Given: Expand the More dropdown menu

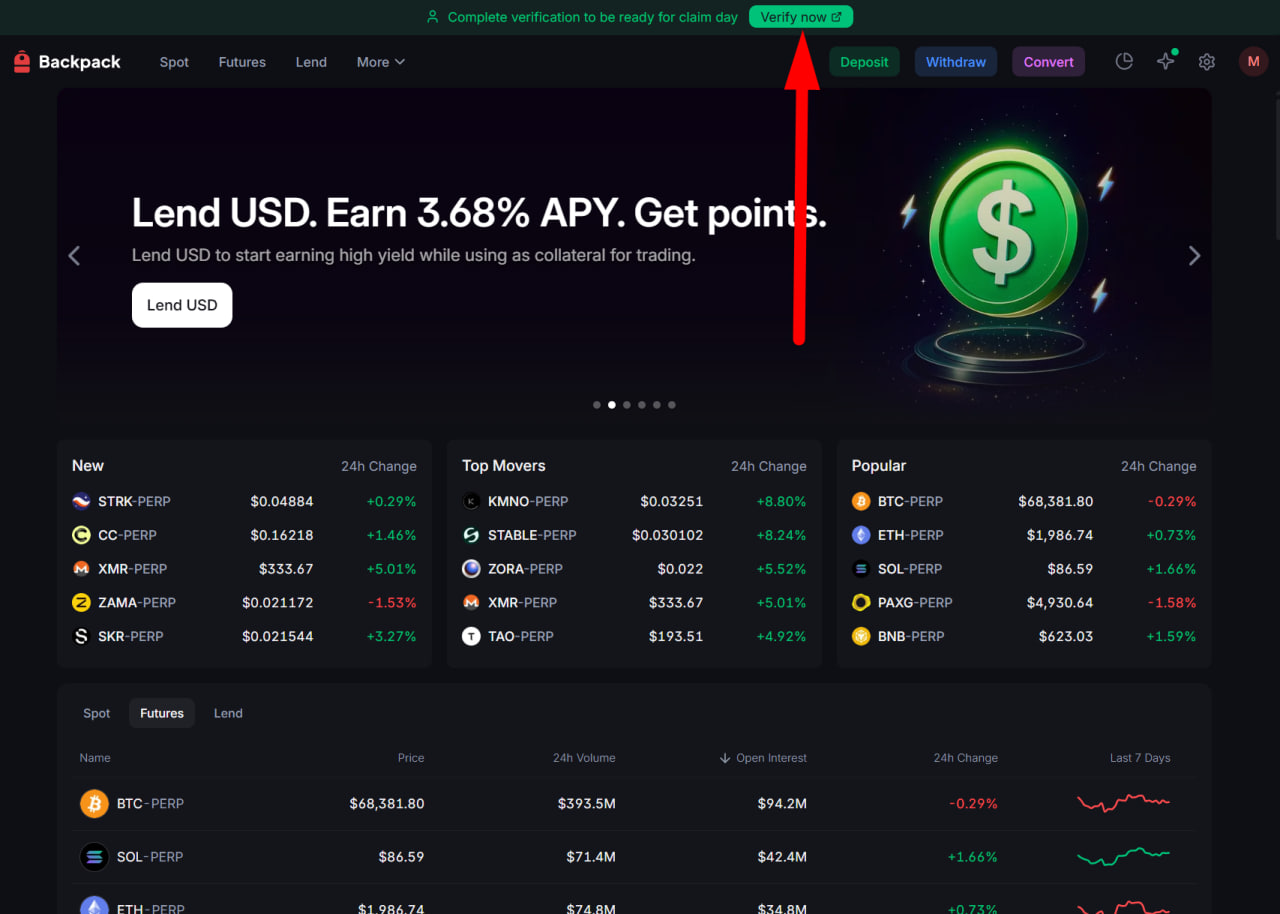Looking at the screenshot, I should click(x=381, y=62).
